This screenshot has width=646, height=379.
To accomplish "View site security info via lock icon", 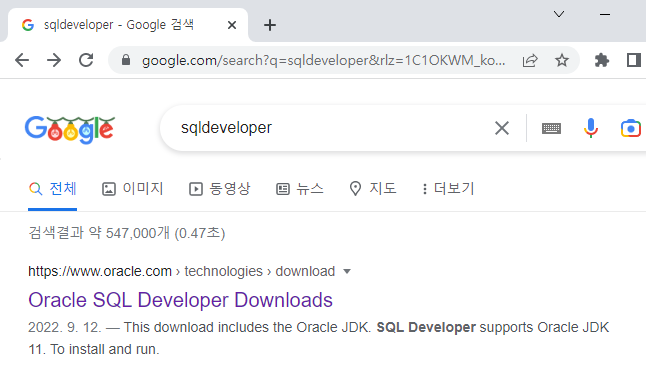I will (x=126, y=60).
